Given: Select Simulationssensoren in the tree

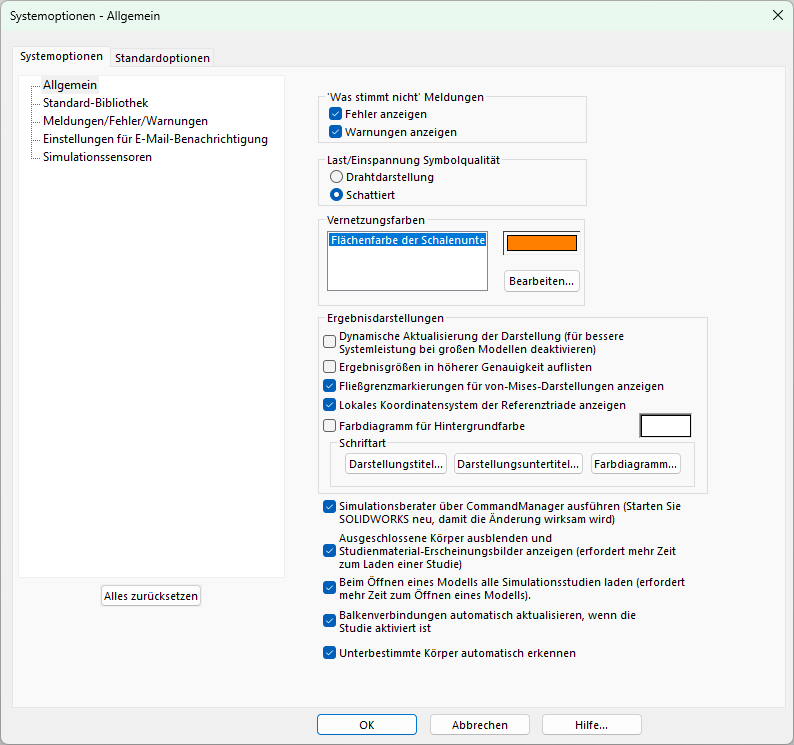Looking at the screenshot, I should (x=97, y=157).
